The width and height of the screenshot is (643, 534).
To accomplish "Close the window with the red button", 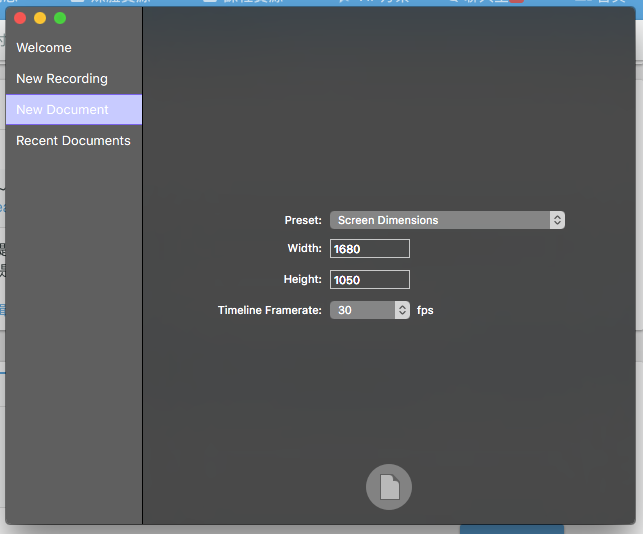I will (x=20, y=18).
